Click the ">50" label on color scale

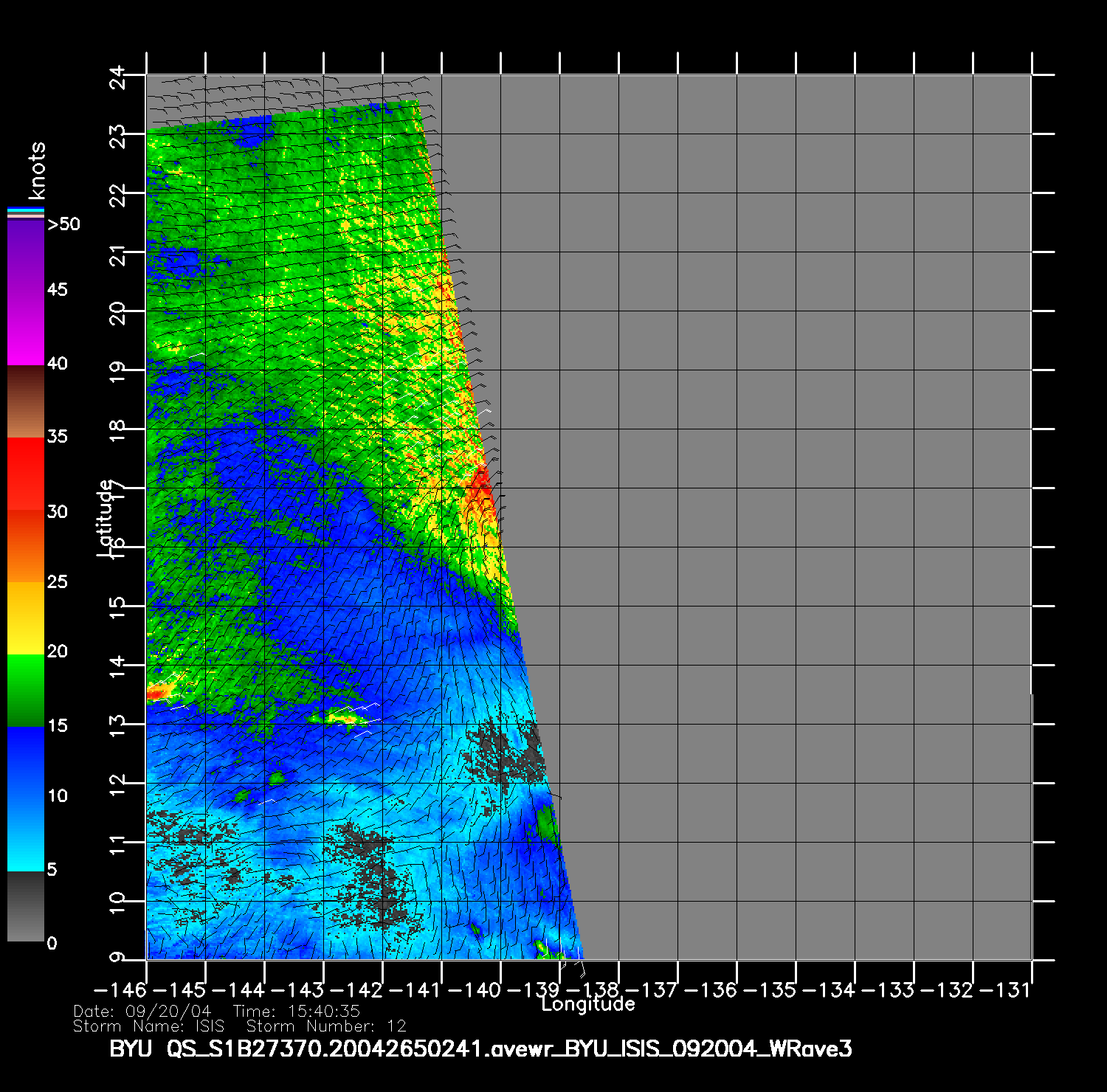(63, 224)
